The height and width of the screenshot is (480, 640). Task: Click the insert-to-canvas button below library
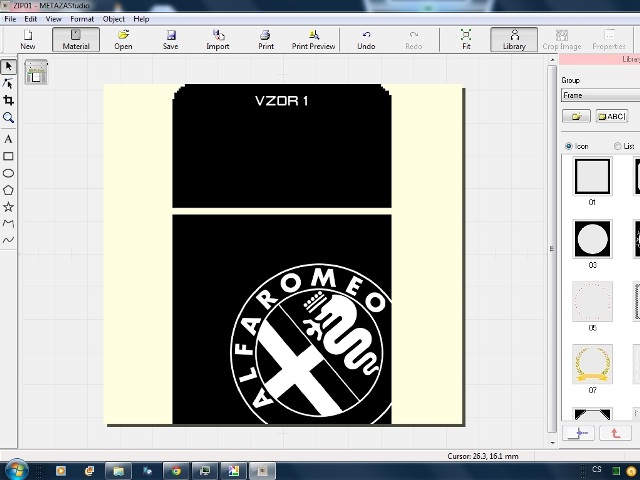578,433
